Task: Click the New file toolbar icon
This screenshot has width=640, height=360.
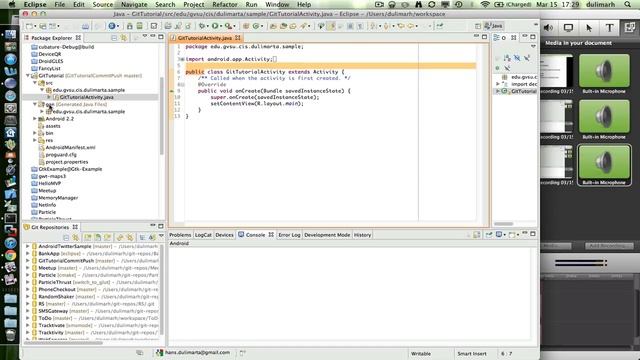Action: (x=29, y=26)
